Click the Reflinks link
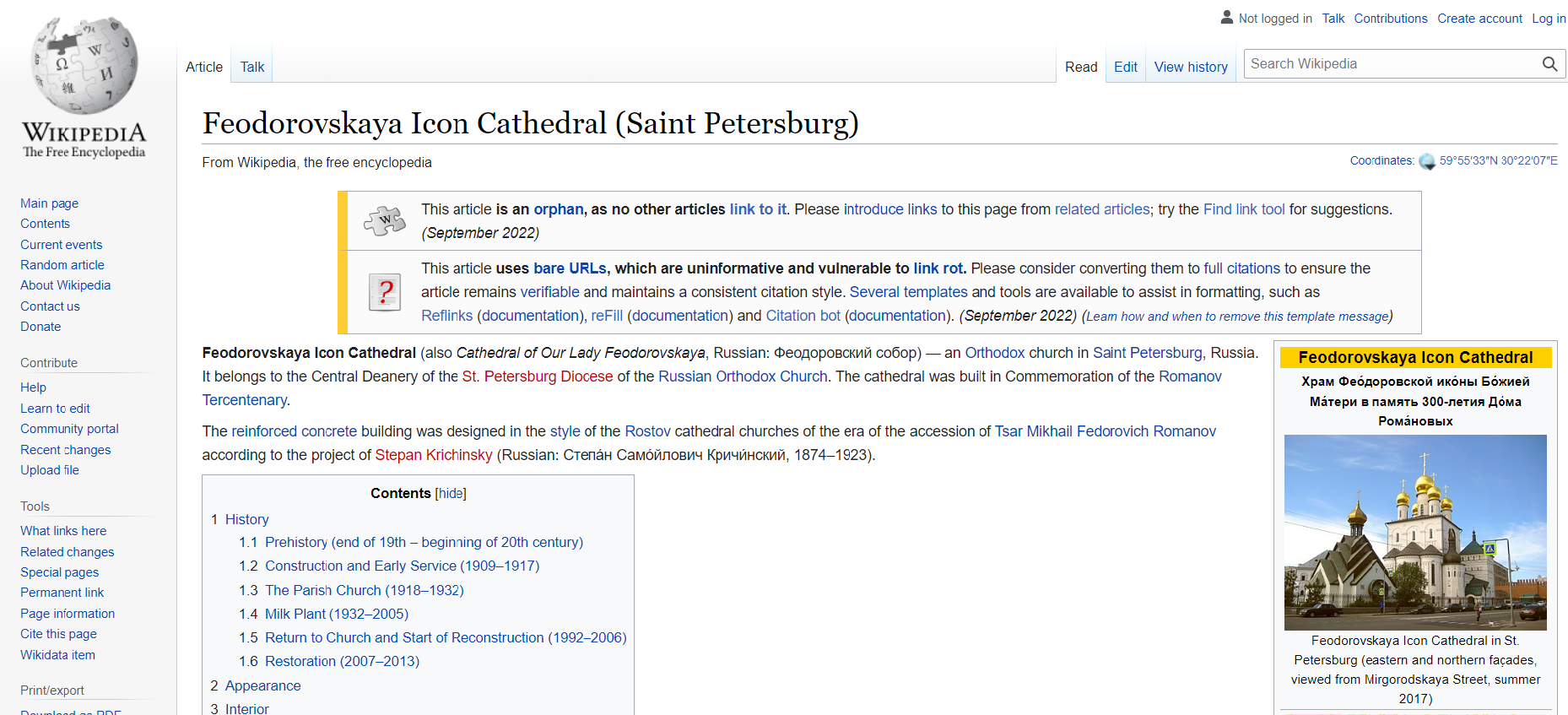 click(x=447, y=316)
